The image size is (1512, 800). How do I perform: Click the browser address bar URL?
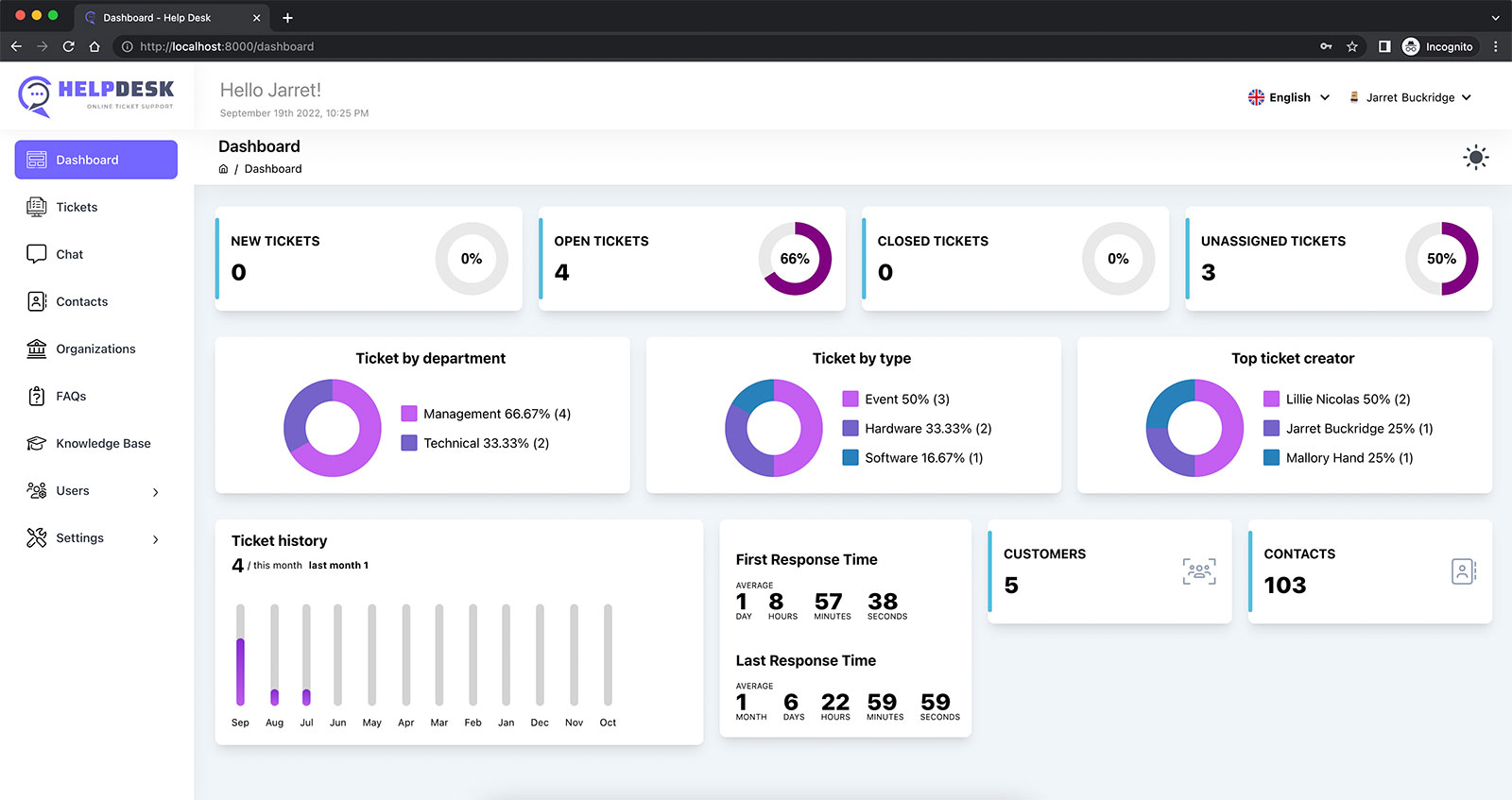pos(227,46)
